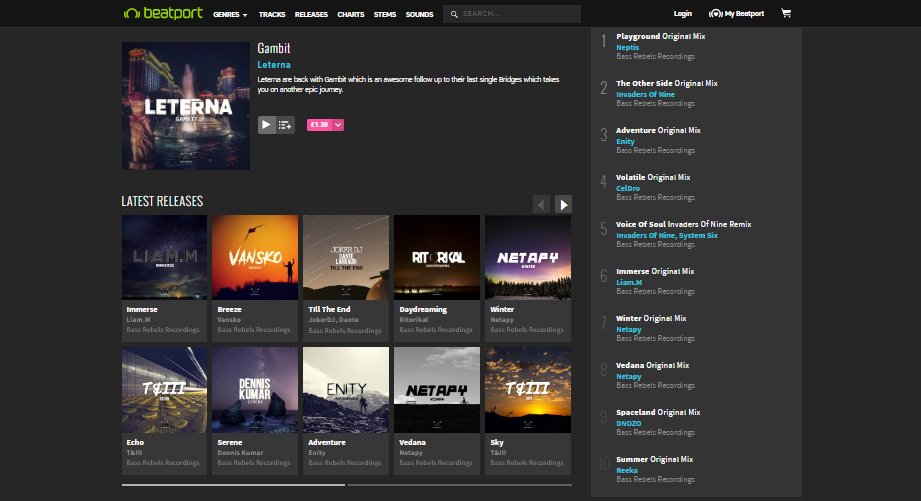Open artist Neptis in chart
The height and width of the screenshot is (501, 921).
click(x=627, y=48)
